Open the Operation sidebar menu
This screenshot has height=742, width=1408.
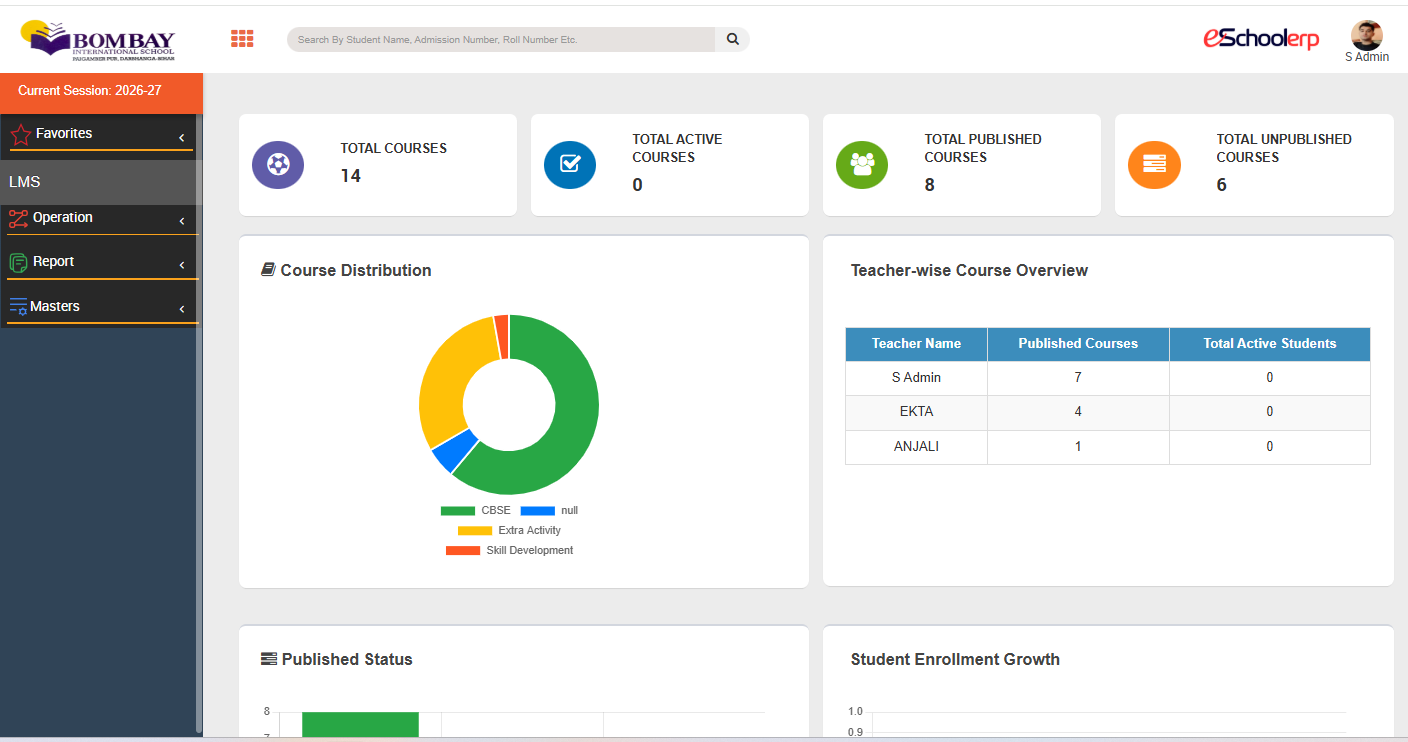click(100, 219)
